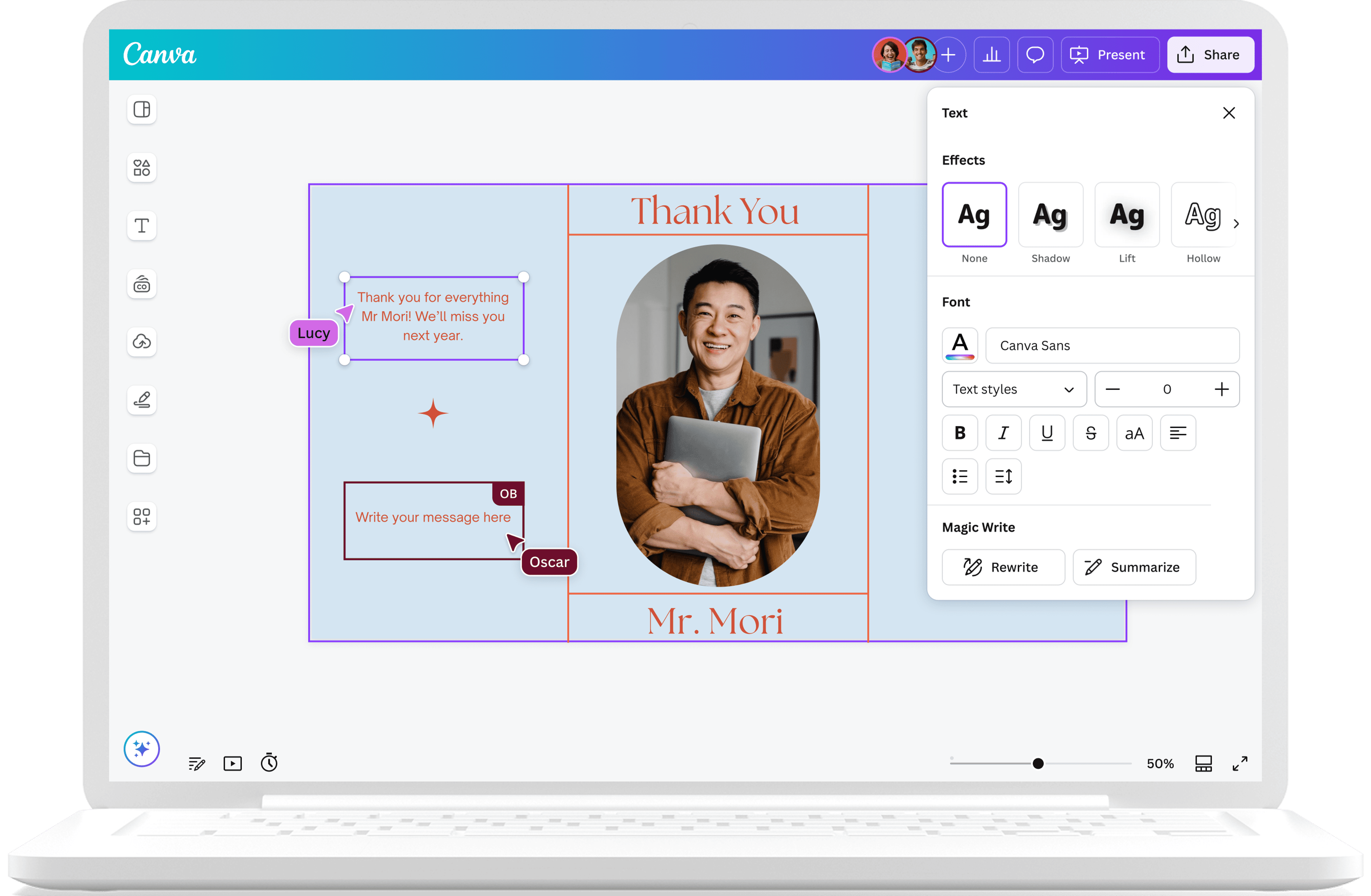1371x896 pixels.
Task: Open the Canva Sans font selector
Action: click(x=1112, y=345)
